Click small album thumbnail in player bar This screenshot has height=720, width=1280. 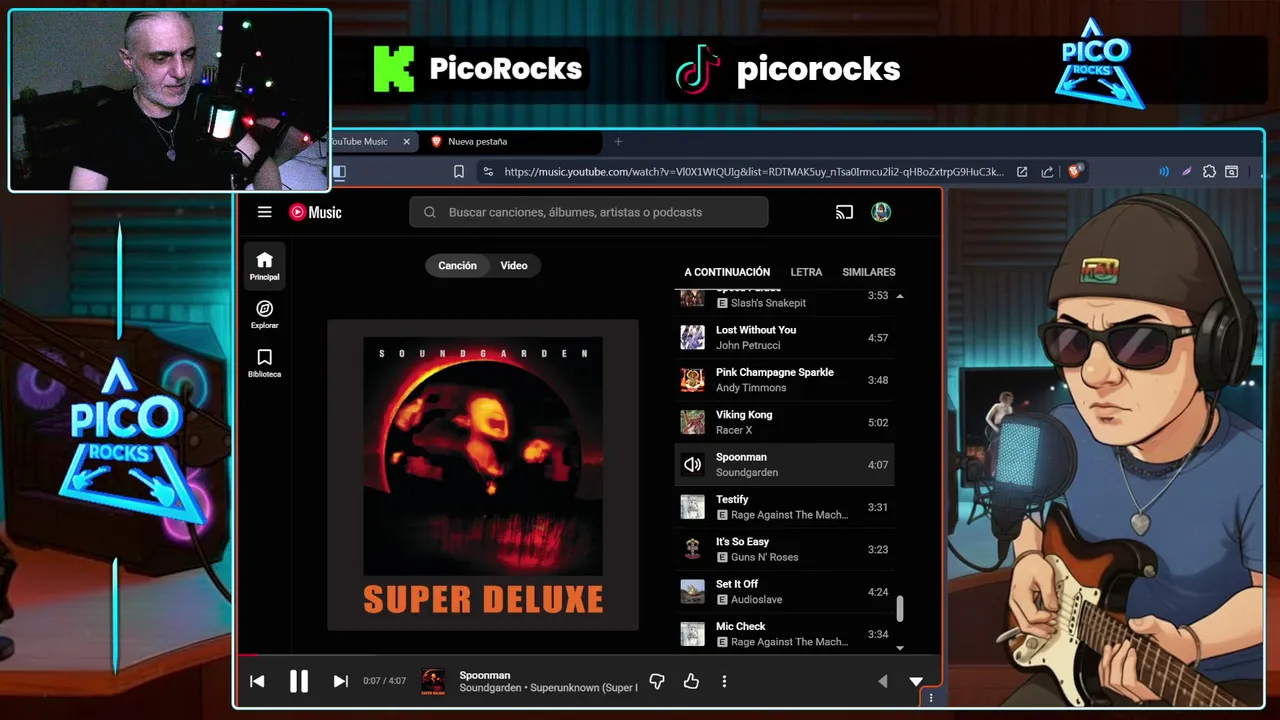tap(433, 681)
